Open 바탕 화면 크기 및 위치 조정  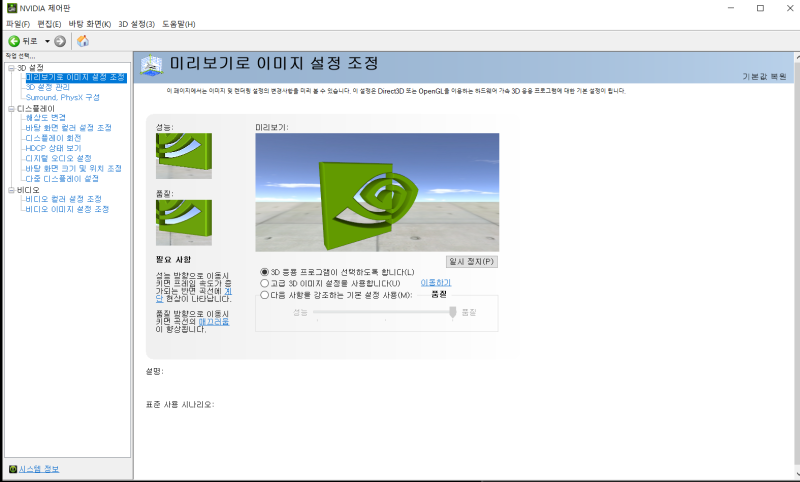click(x=73, y=168)
